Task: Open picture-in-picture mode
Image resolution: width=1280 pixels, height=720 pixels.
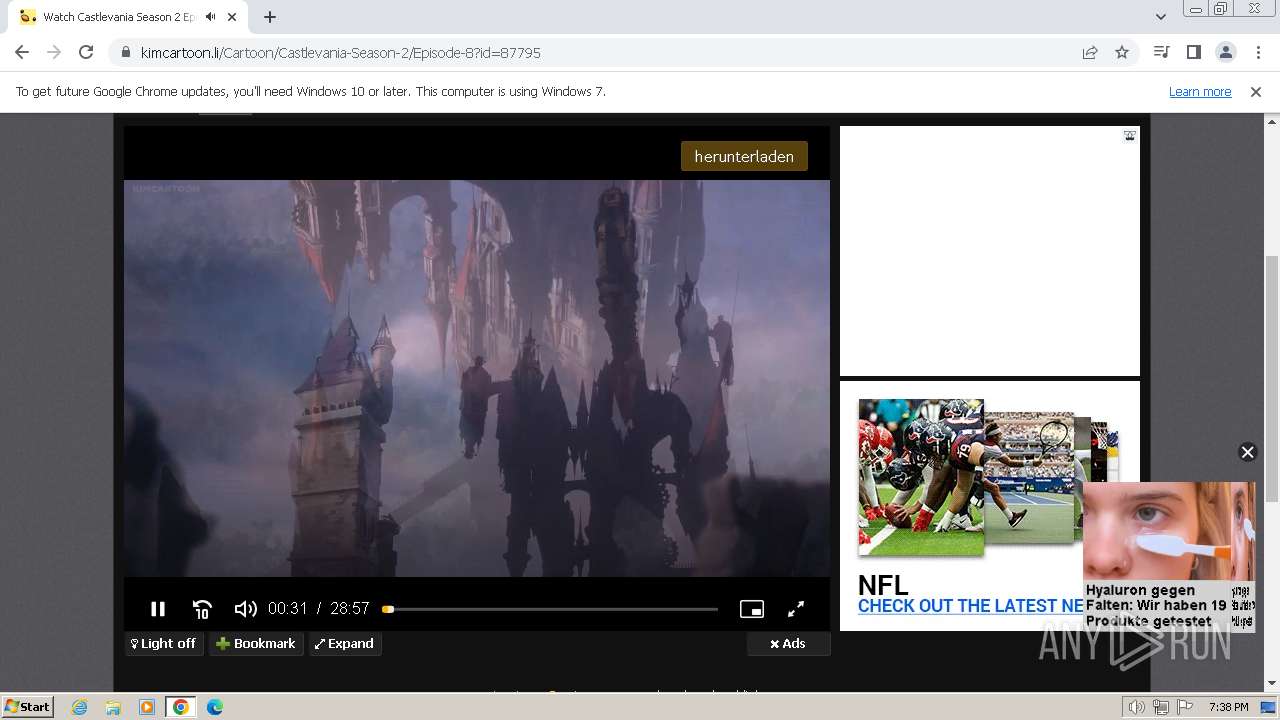Action: tap(752, 609)
